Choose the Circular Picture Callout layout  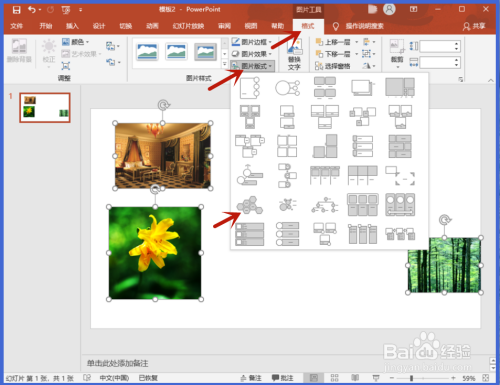(288, 88)
